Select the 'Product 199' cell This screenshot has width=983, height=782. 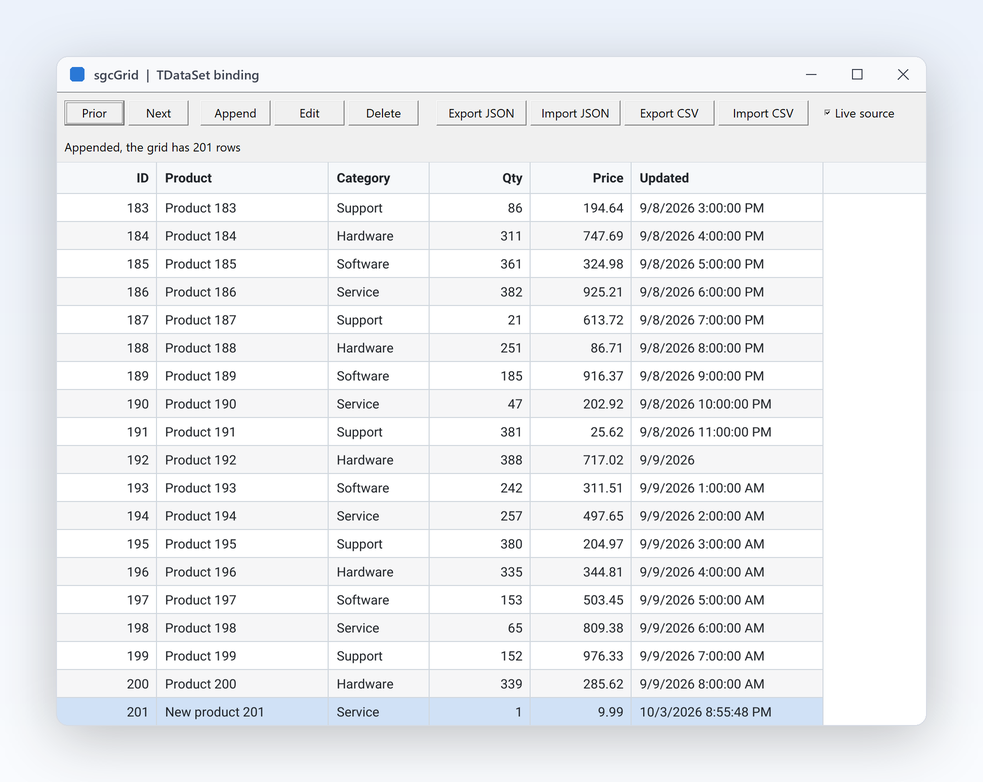242,656
